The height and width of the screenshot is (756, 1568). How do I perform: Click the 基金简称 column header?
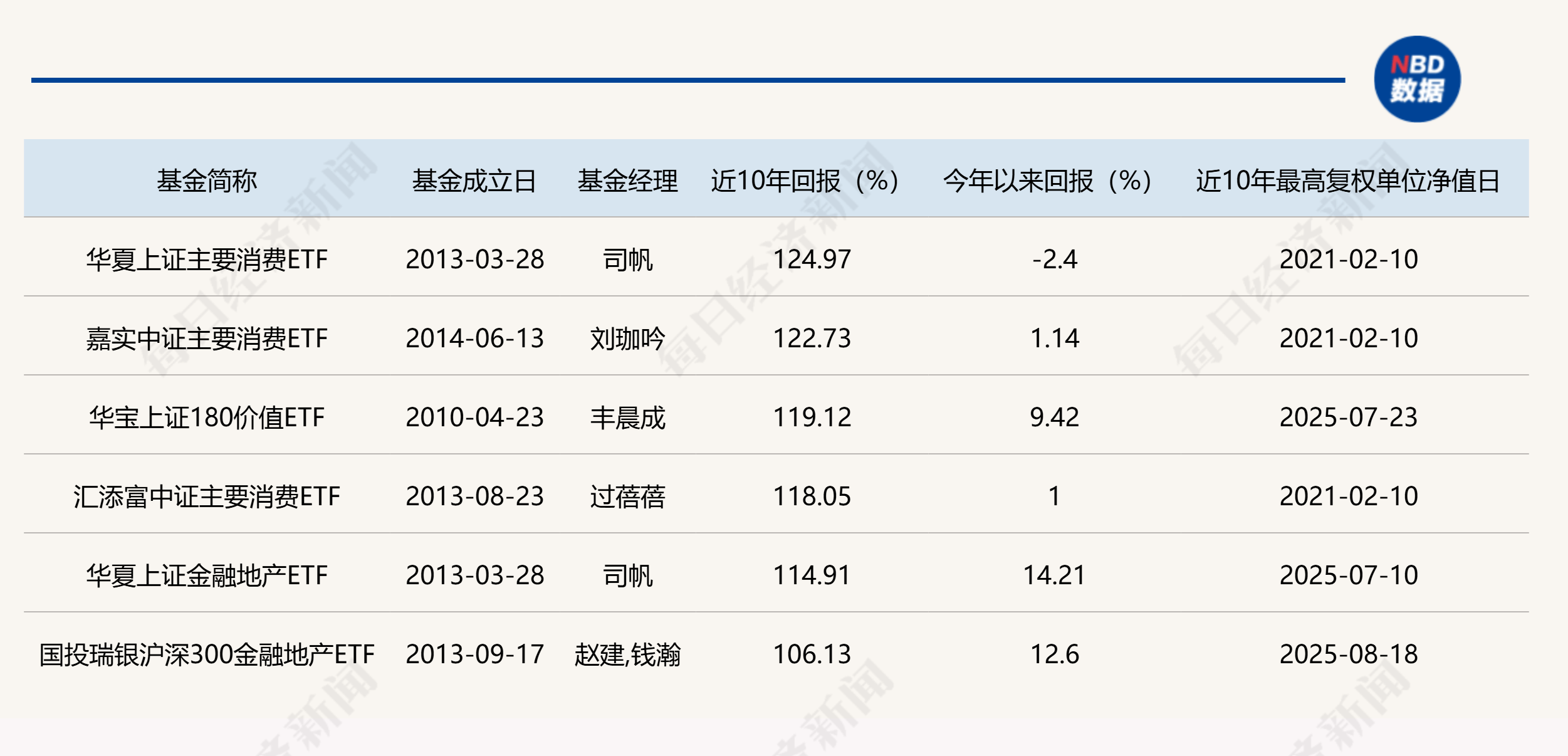[x=207, y=181]
